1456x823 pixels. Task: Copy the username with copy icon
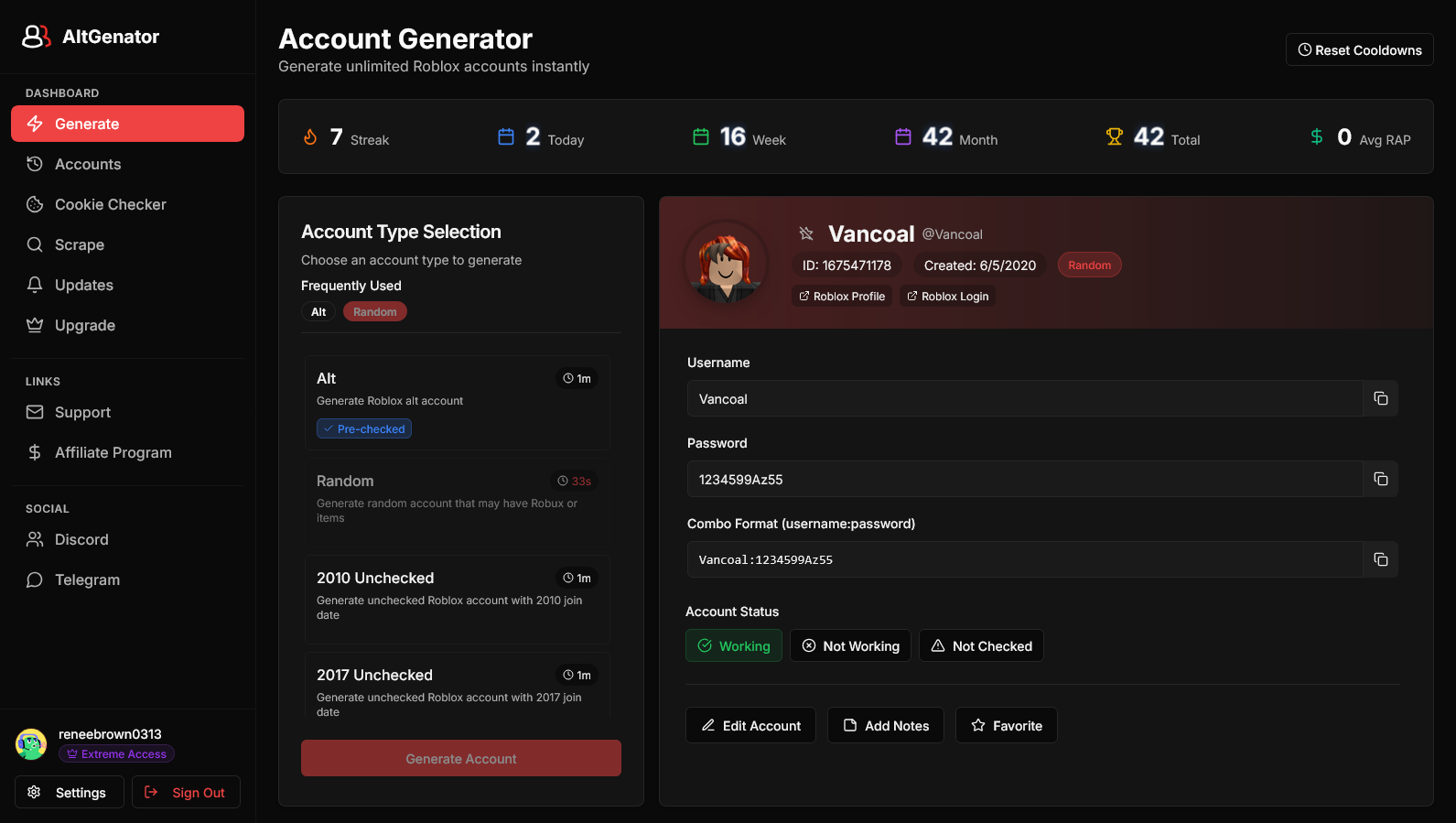coord(1381,398)
